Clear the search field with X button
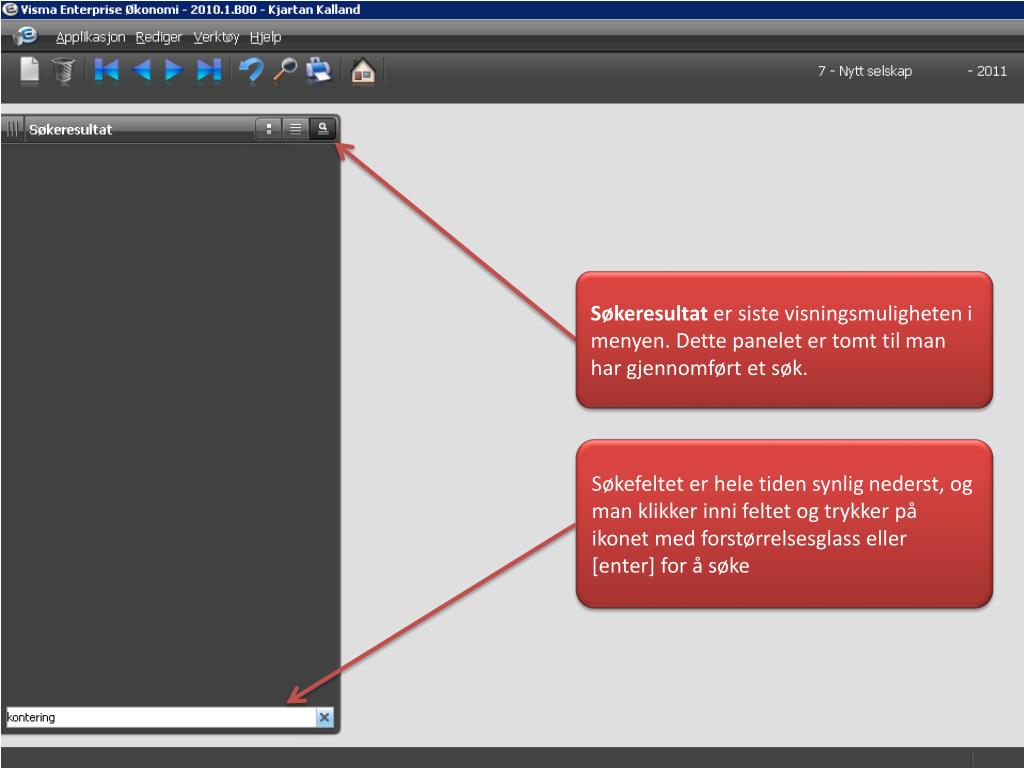This screenshot has width=1024, height=768. pyautogui.click(x=325, y=717)
